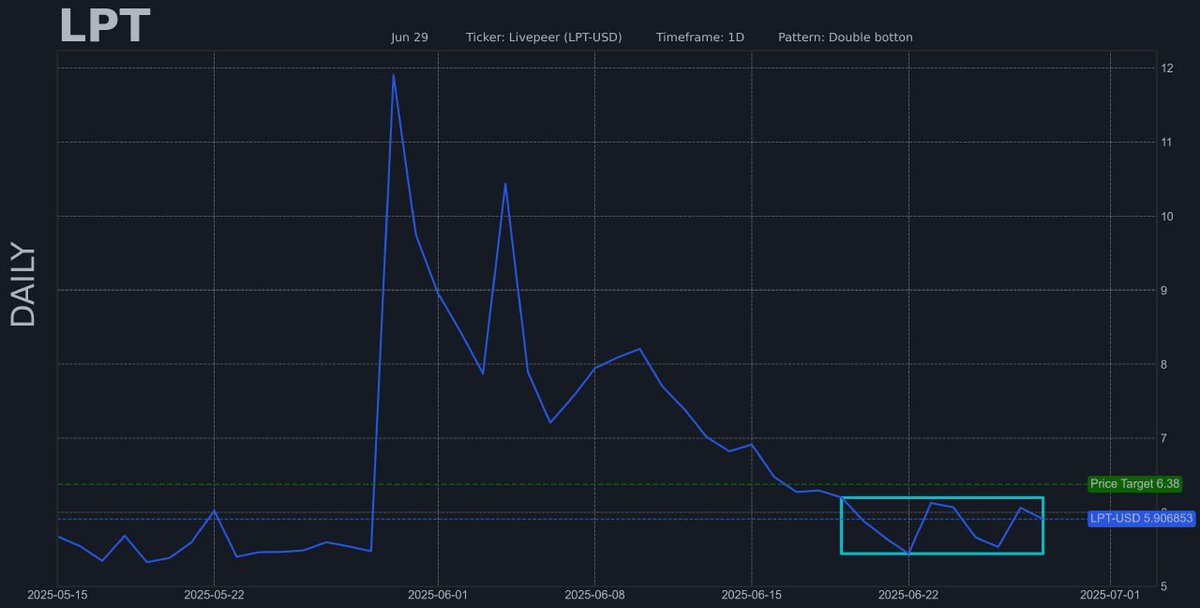This screenshot has height=608, width=1200.
Task: Click the 2025-06-08 x-axis label
Action: click(594, 594)
